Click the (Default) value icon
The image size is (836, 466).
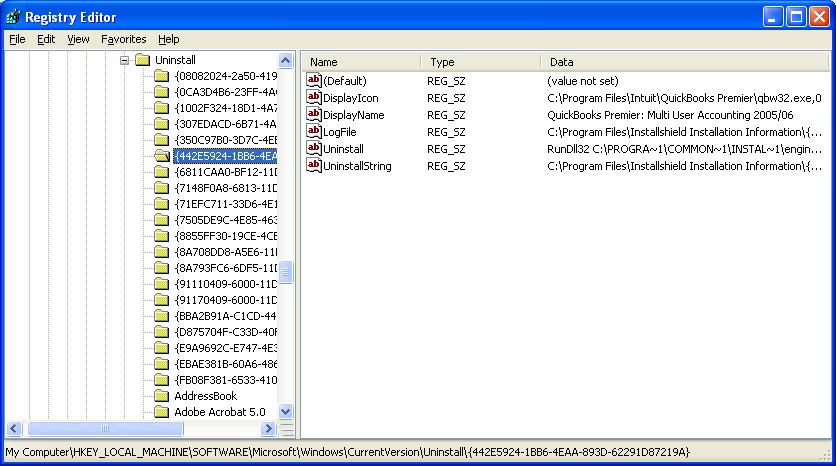click(x=314, y=80)
